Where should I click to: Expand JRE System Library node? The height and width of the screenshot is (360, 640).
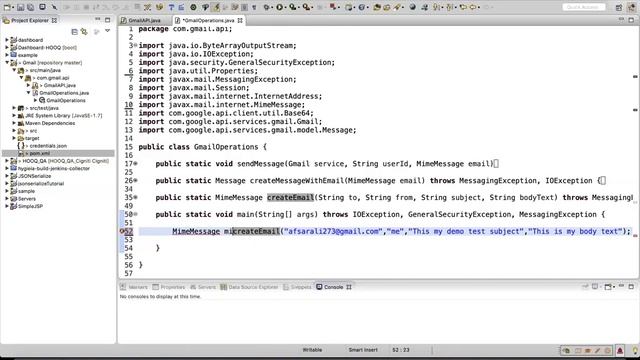tap(14, 116)
